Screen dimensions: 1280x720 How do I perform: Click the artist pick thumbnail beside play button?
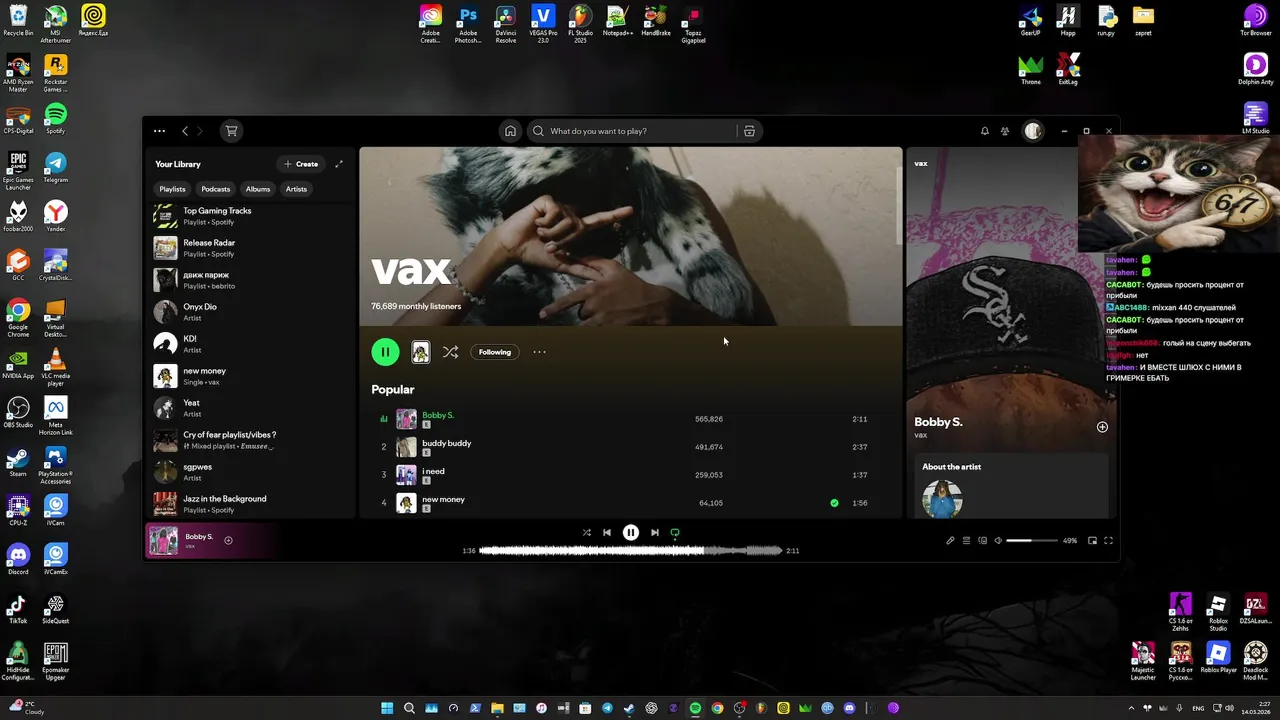420,352
